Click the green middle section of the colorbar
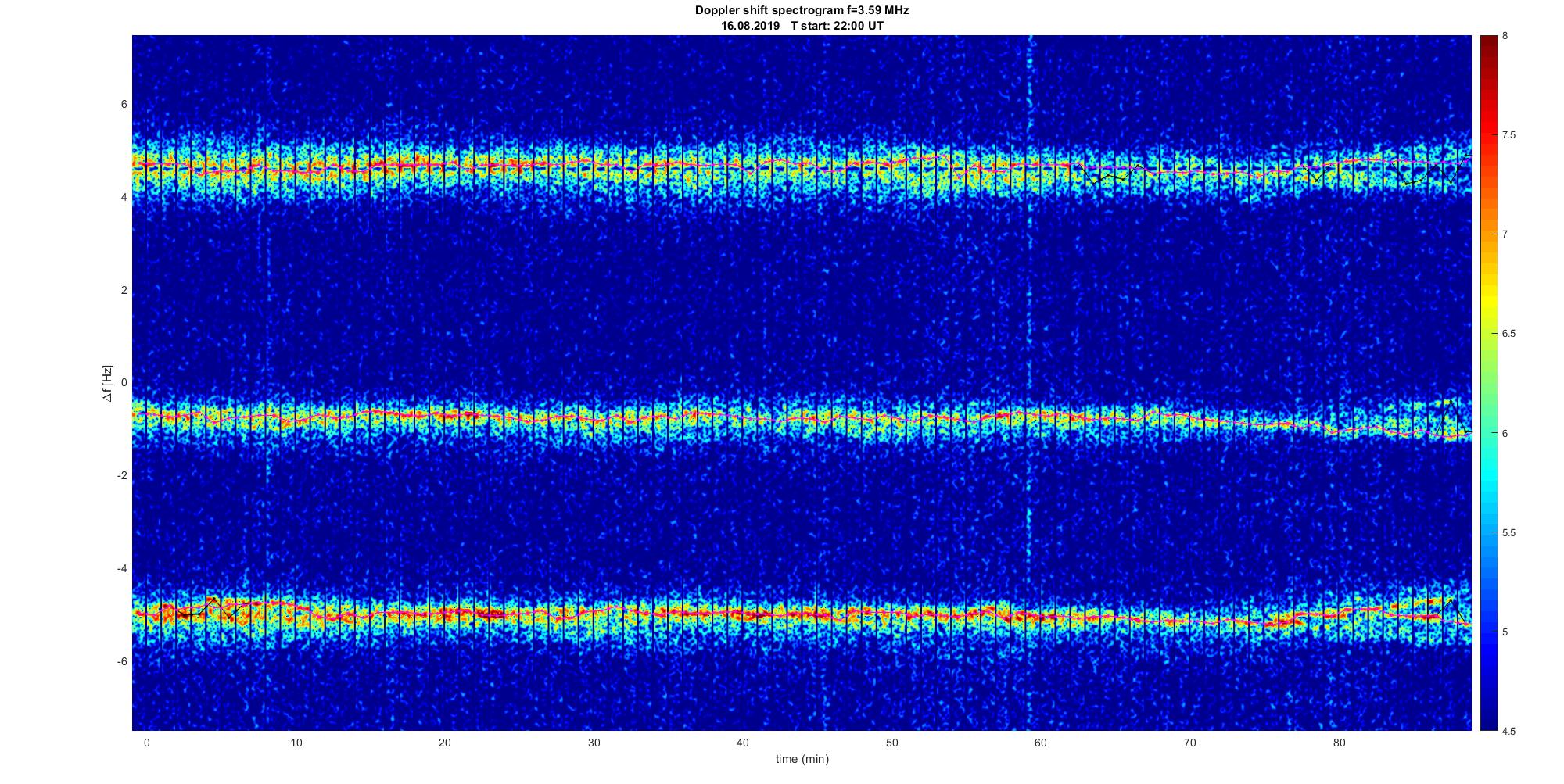1564x784 pixels. pos(1488,383)
